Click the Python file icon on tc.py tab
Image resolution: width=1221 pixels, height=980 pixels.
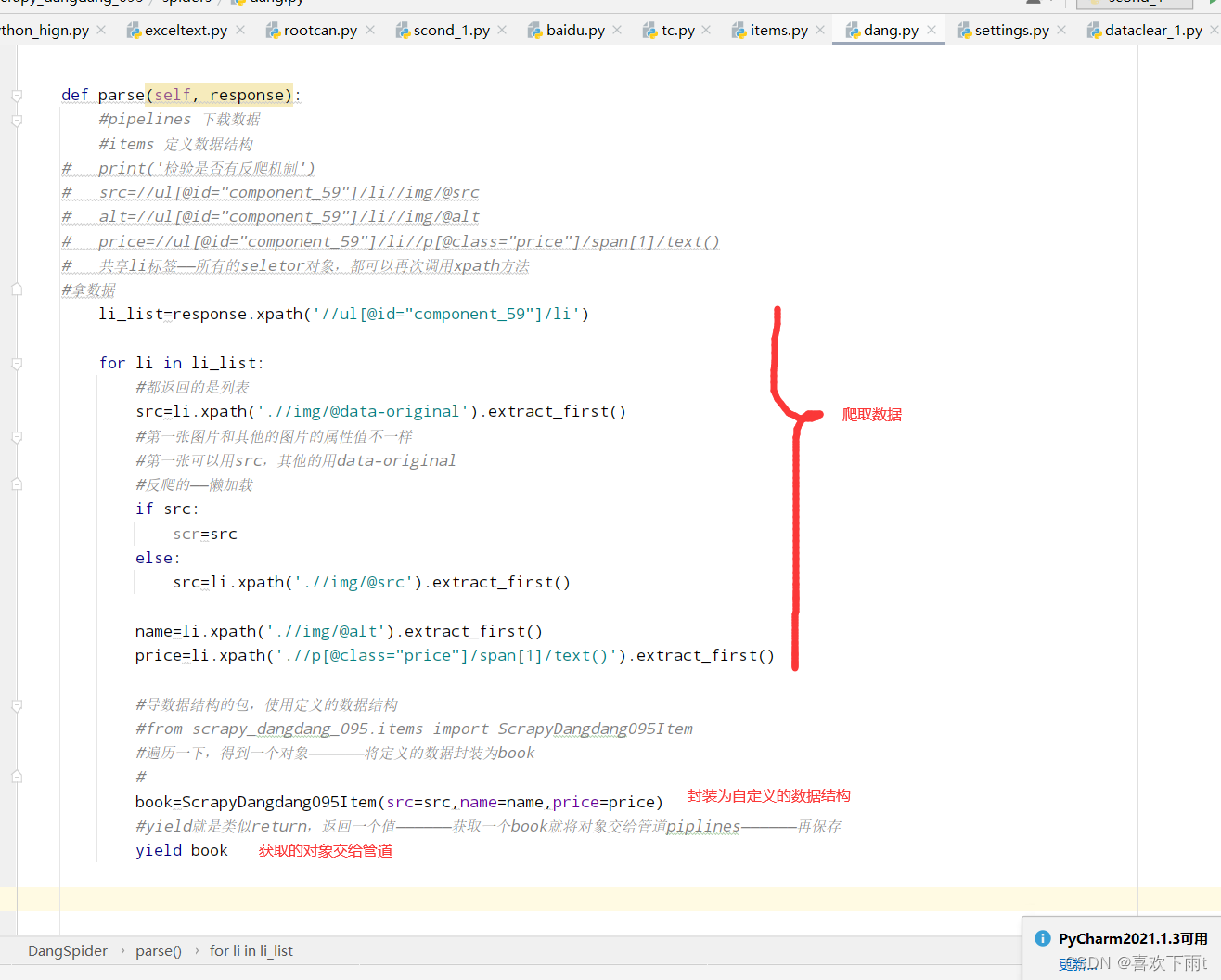pos(650,31)
